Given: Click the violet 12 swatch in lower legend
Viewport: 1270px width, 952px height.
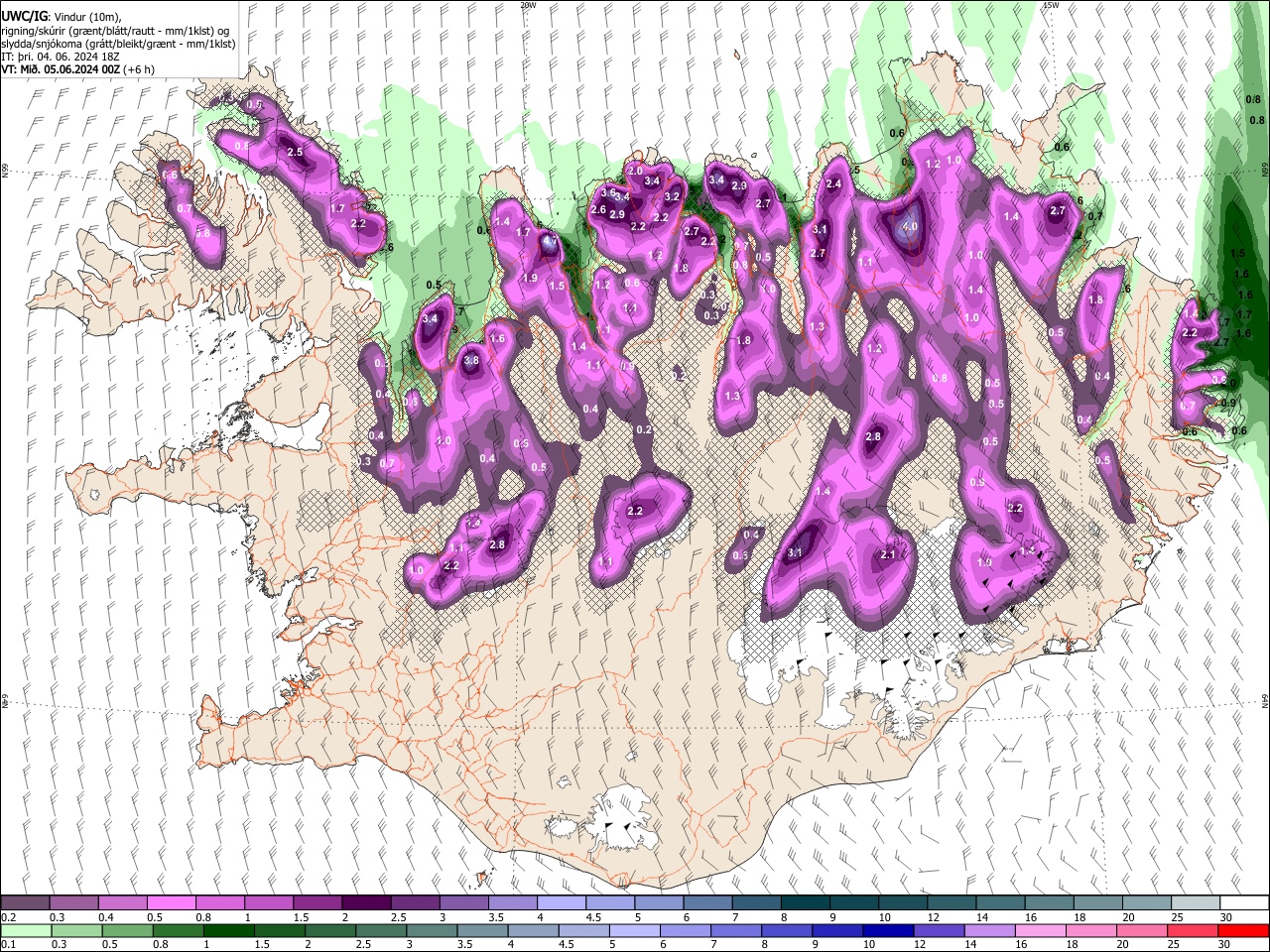Looking at the screenshot, I should pos(940,930).
